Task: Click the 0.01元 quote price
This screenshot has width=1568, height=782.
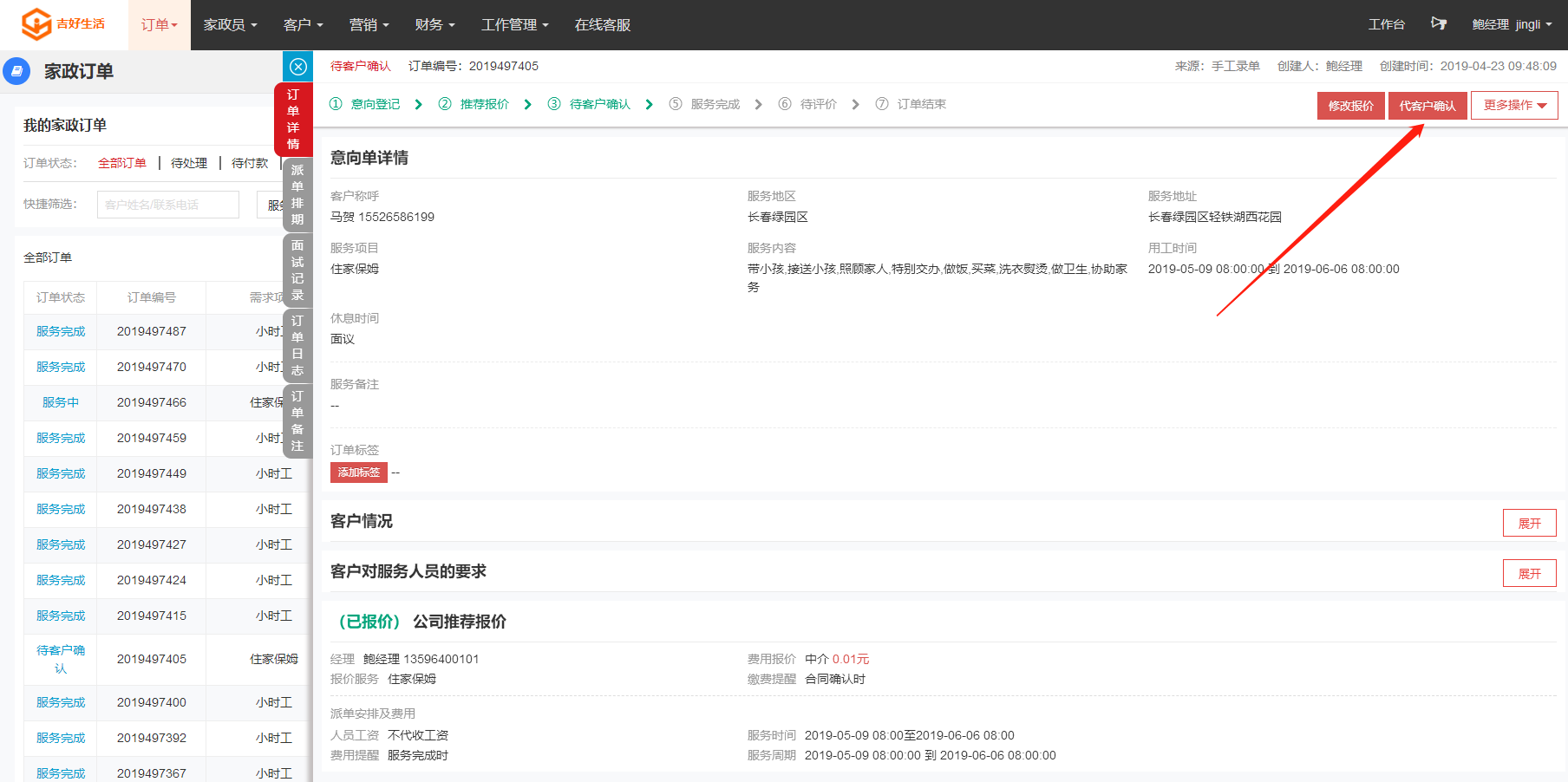Action: (x=851, y=659)
